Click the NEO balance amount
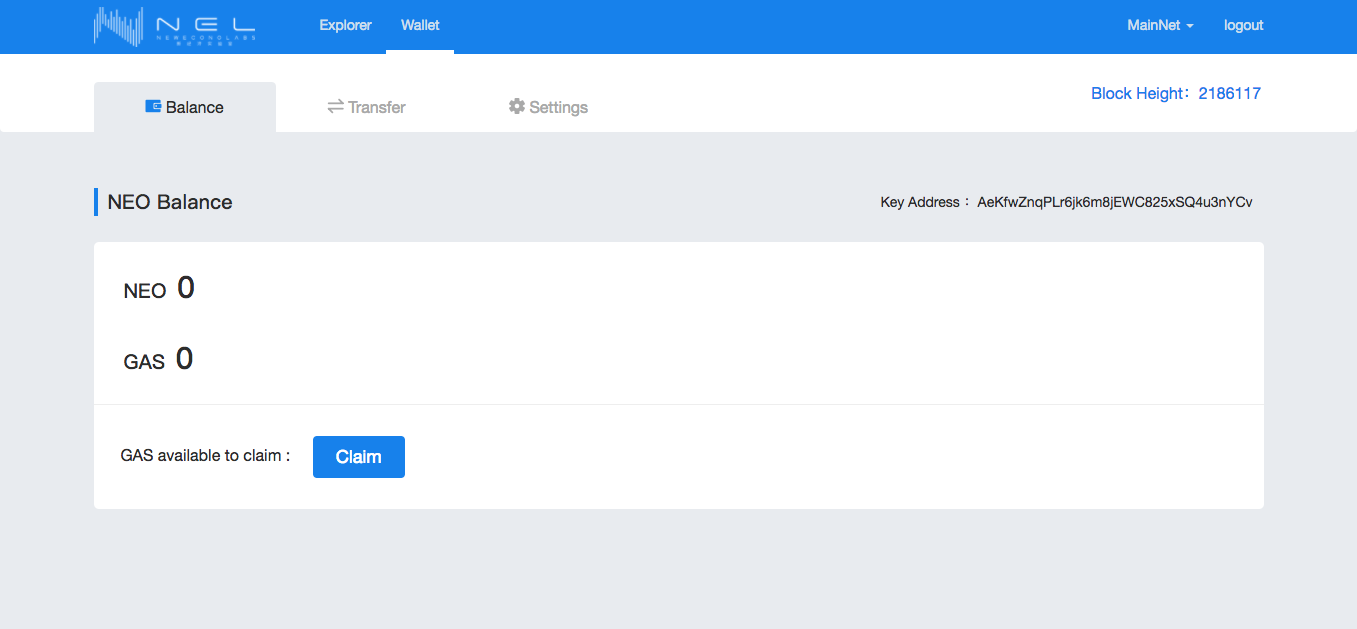The width and height of the screenshot is (1357, 629). tap(186, 288)
